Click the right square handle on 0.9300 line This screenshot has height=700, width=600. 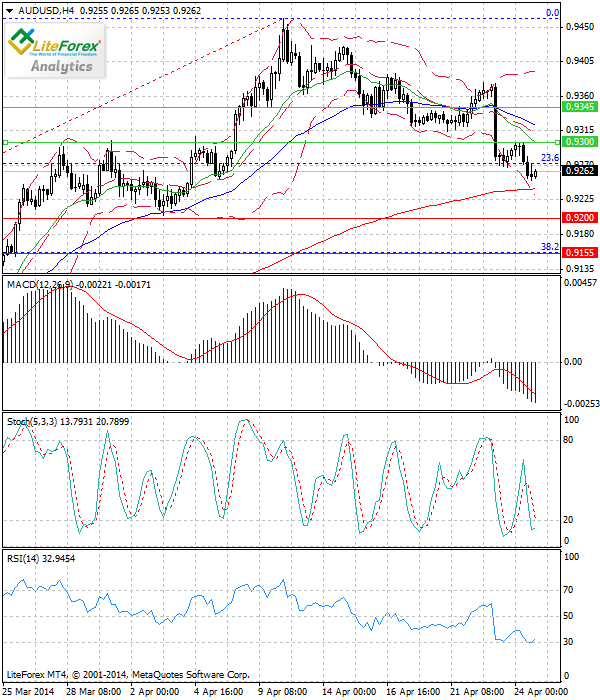tap(556, 142)
